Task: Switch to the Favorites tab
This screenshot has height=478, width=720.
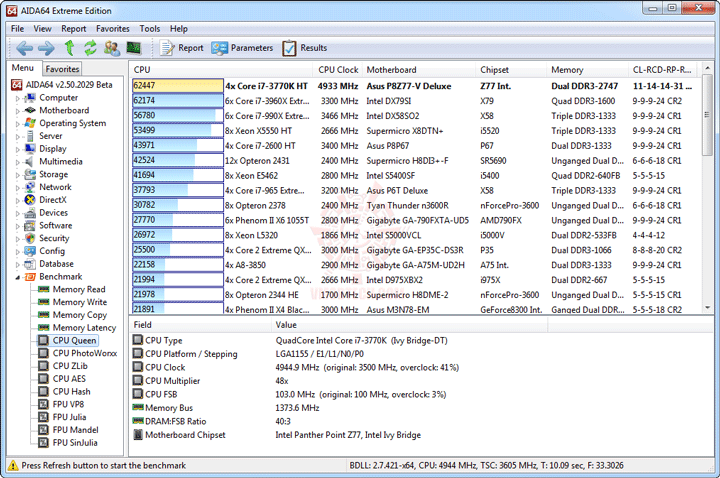Action: [62, 69]
